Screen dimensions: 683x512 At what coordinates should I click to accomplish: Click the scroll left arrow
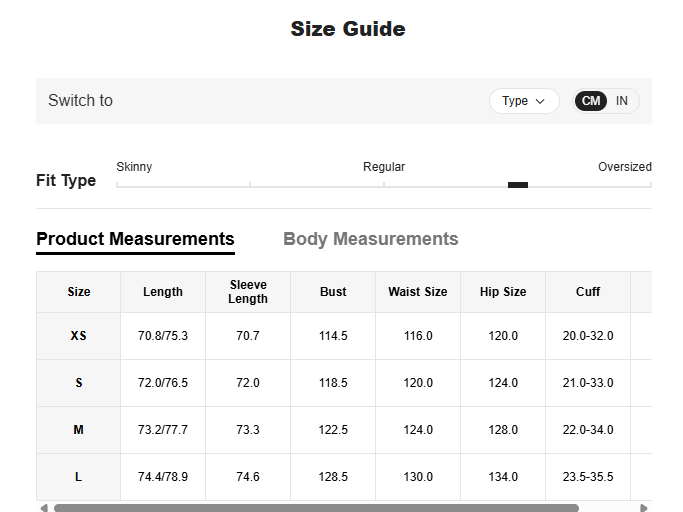tap(43, 508)
